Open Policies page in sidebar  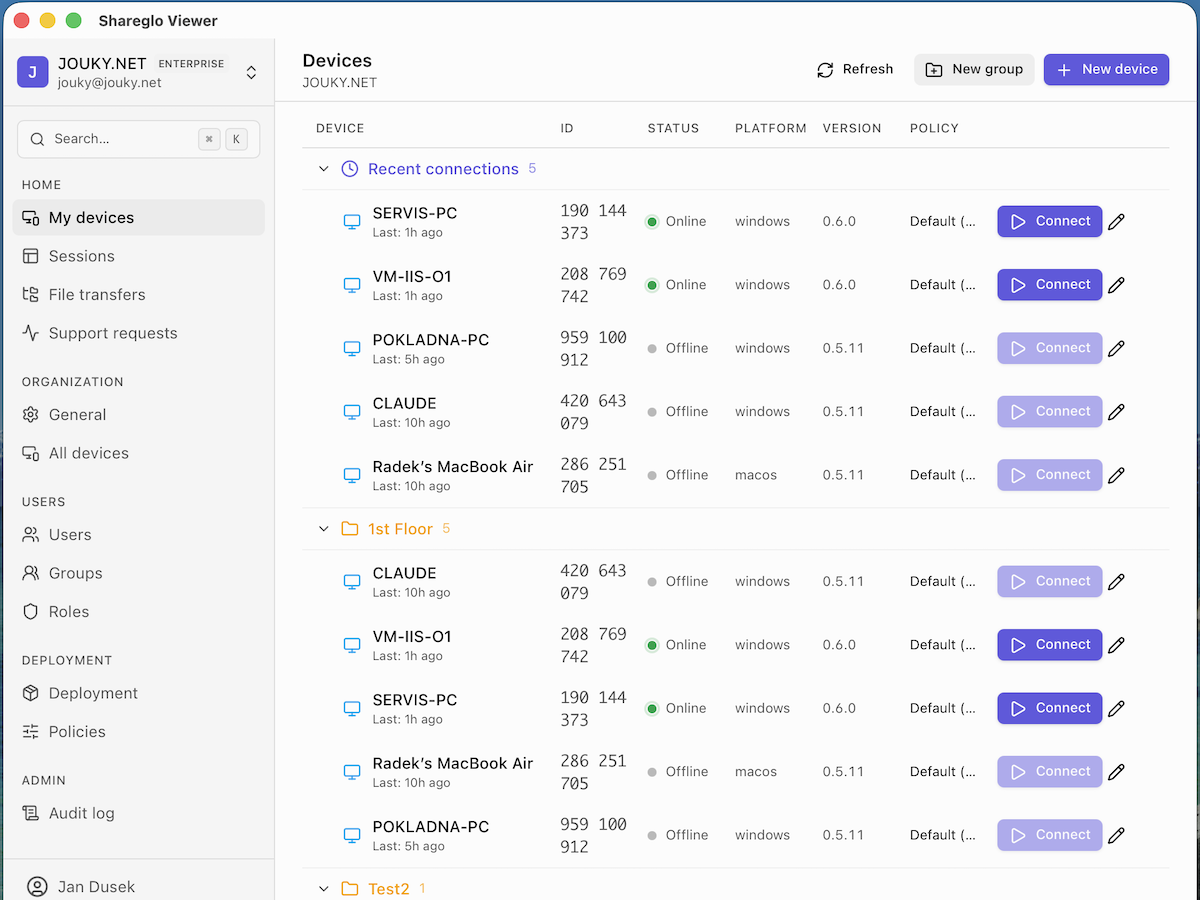point(138,732)
